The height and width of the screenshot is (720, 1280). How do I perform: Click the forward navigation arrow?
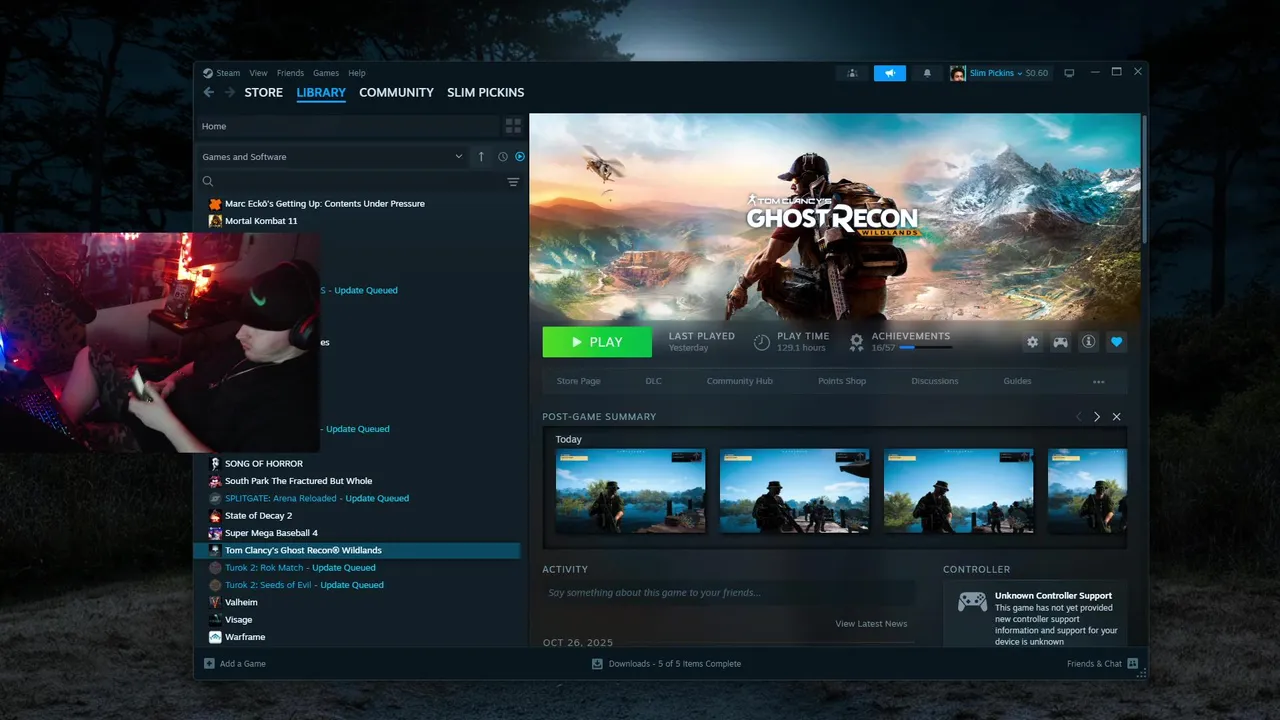tap(230, 92)
